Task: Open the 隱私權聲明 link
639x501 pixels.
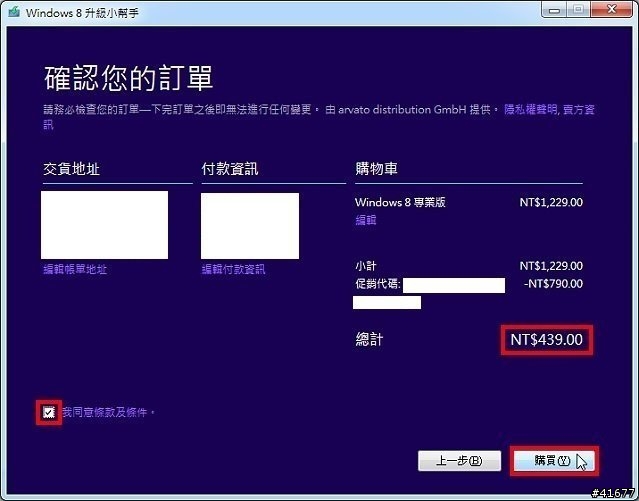Action: coord(531,109)
